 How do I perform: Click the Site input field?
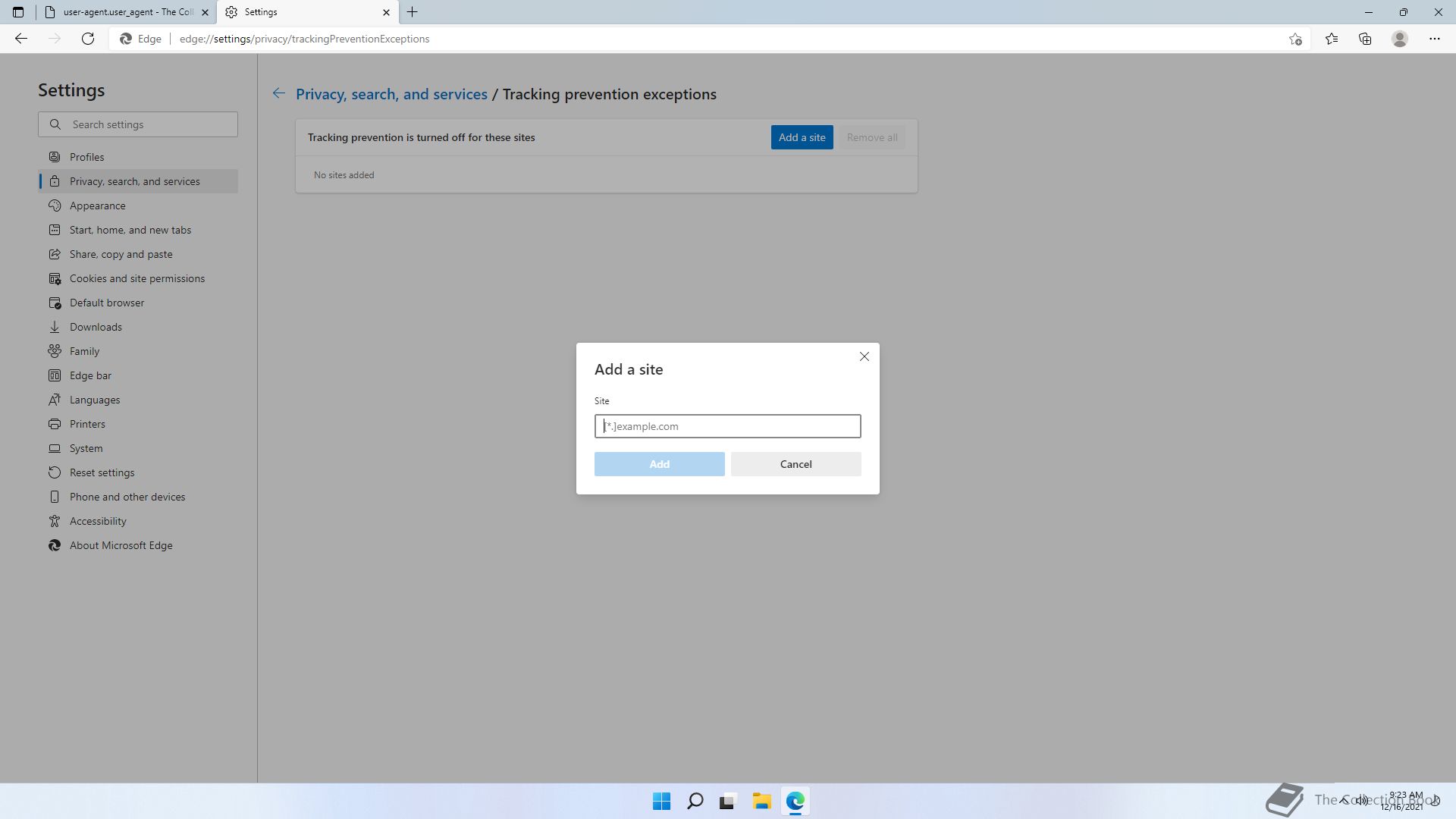[727, 426]
